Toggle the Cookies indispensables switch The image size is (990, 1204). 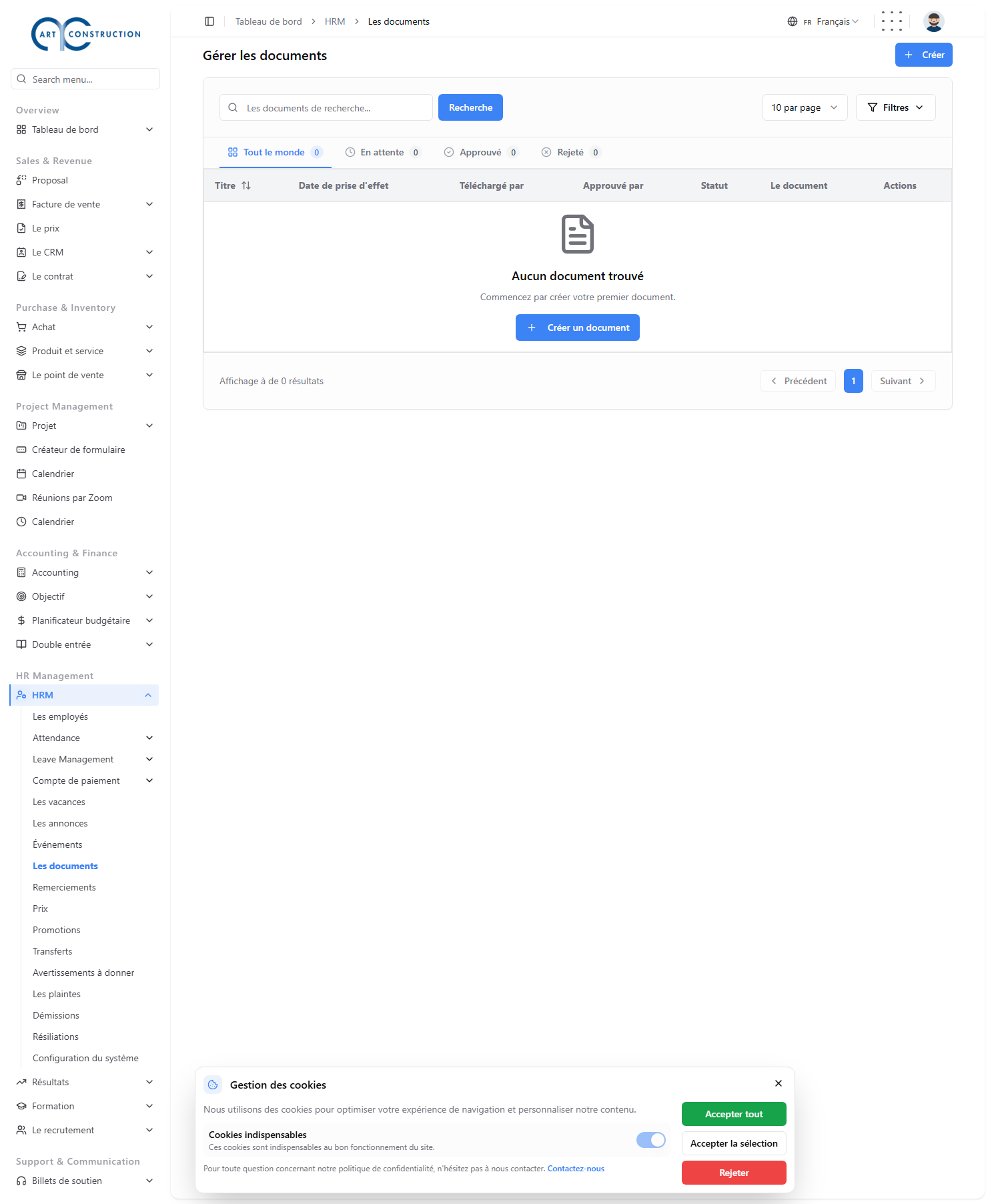point(651,1140)
